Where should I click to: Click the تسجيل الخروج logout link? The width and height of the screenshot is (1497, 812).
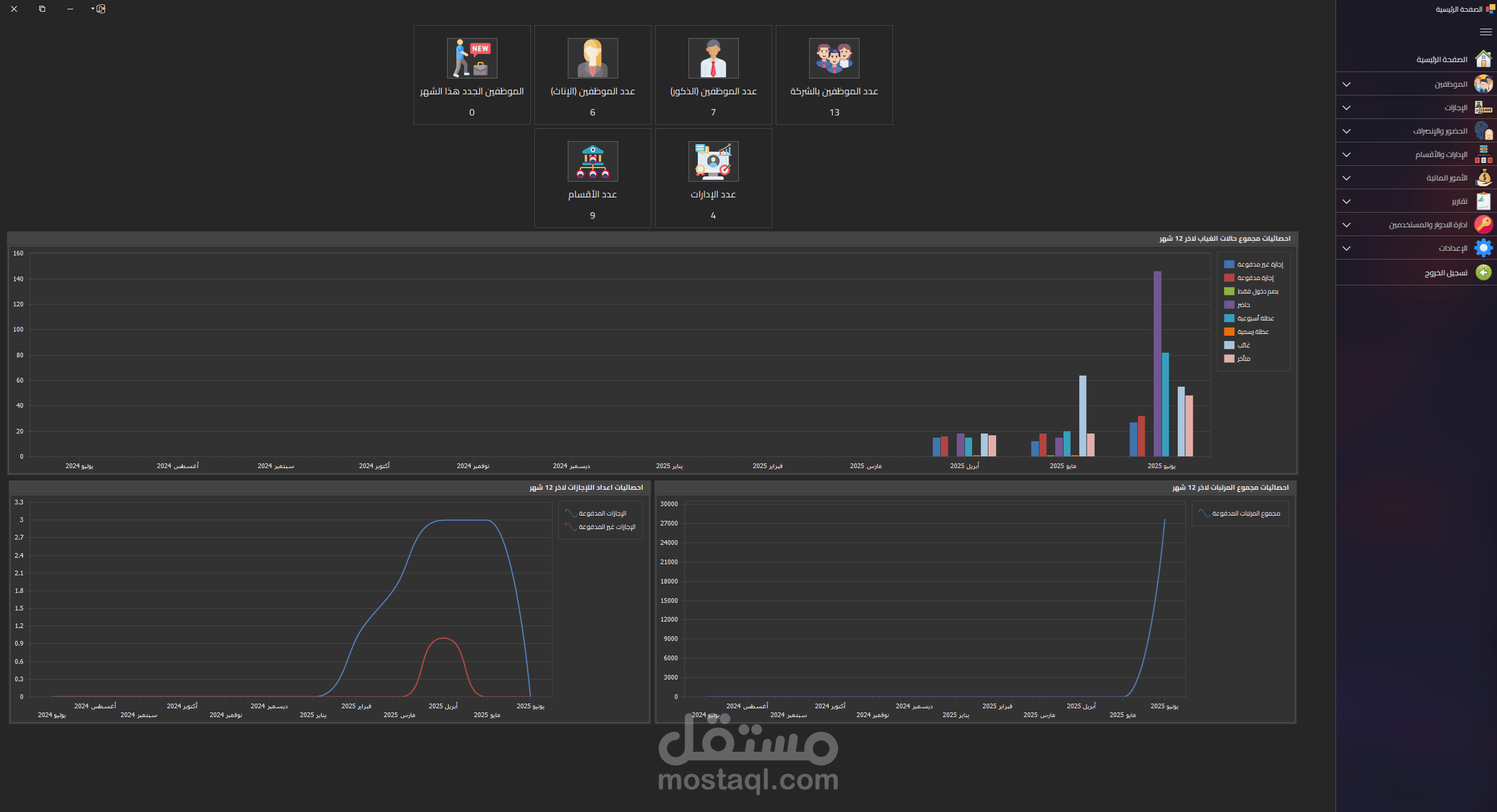coord(1445,273)
